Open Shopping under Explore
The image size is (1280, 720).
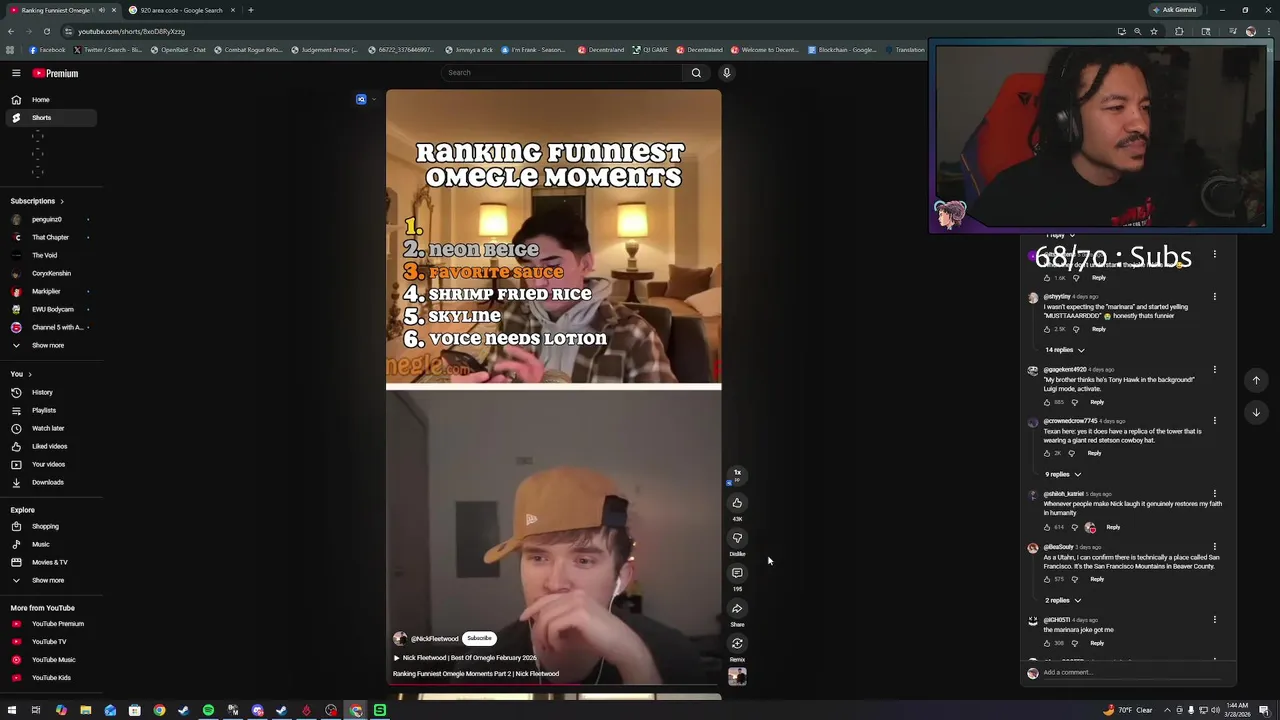point(50,526)
